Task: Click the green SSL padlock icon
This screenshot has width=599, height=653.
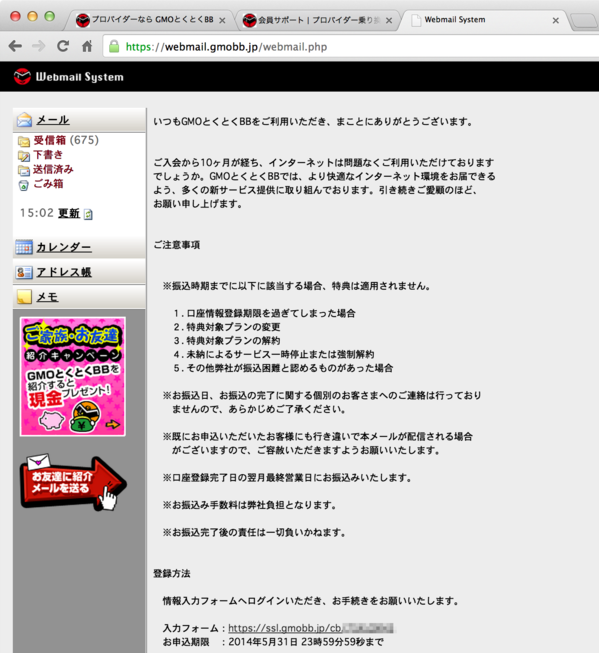Action: click(x=114, y=46)
